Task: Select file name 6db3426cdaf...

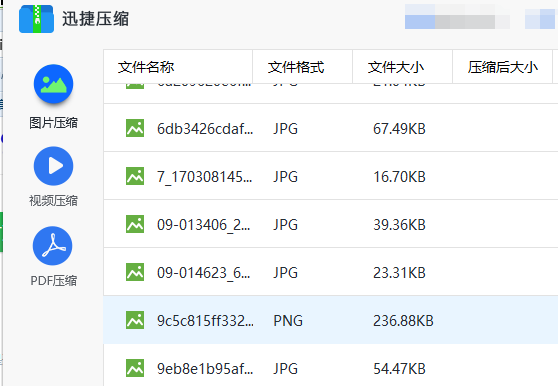Action: pos(205,129)
